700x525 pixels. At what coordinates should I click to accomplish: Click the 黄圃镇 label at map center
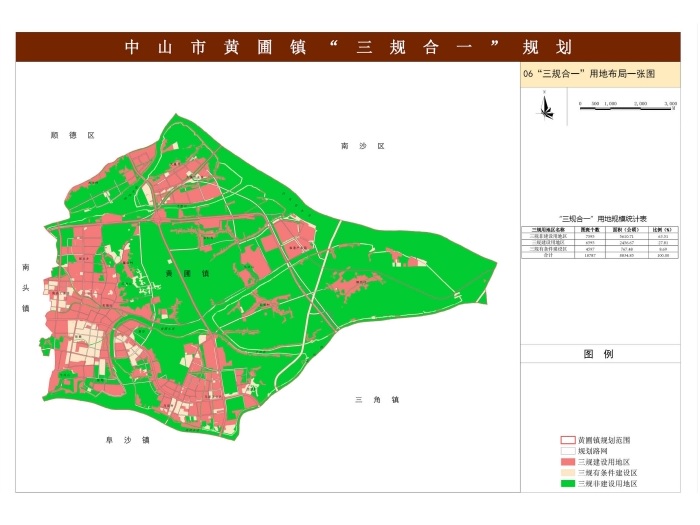coord(186,272)
